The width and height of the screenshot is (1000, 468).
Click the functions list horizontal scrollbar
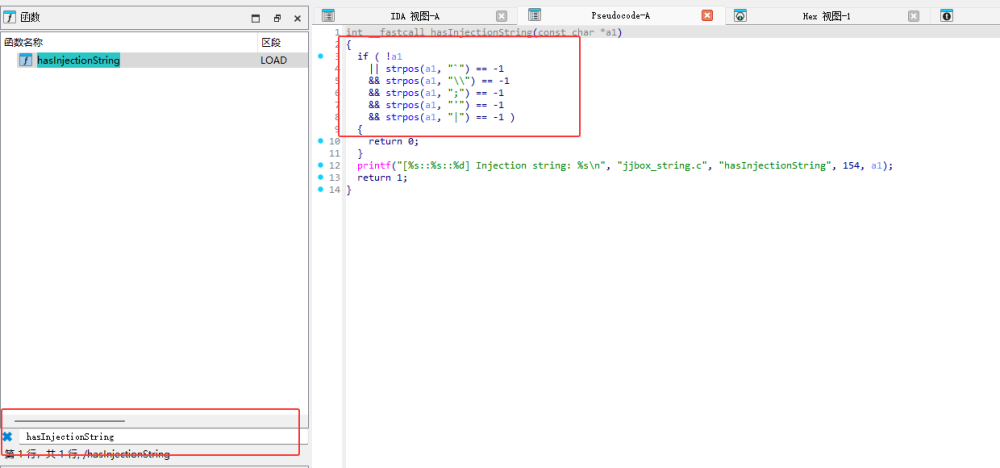coord(70,421)
